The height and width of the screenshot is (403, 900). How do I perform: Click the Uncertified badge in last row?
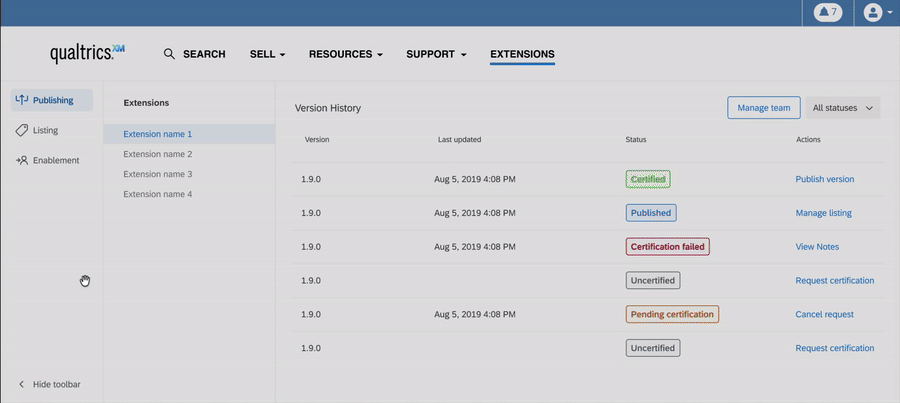653,348
